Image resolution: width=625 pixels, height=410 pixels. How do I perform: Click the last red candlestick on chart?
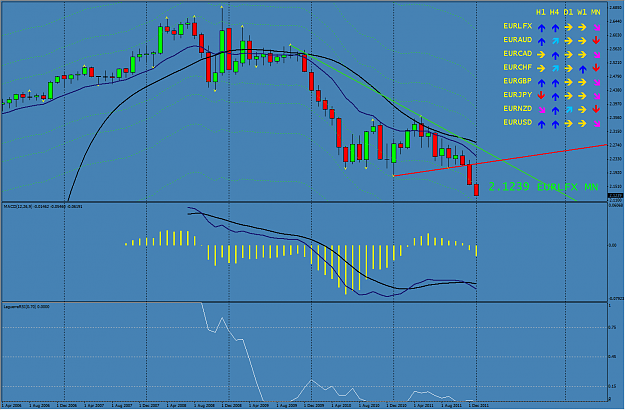(476, 190)
